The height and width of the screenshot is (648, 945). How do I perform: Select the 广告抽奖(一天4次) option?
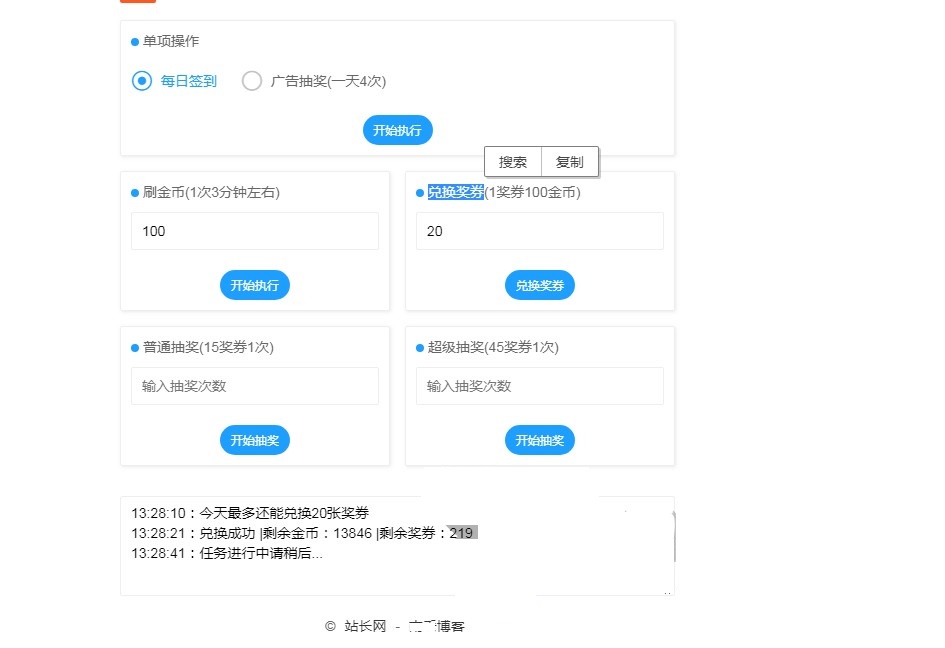252,81
